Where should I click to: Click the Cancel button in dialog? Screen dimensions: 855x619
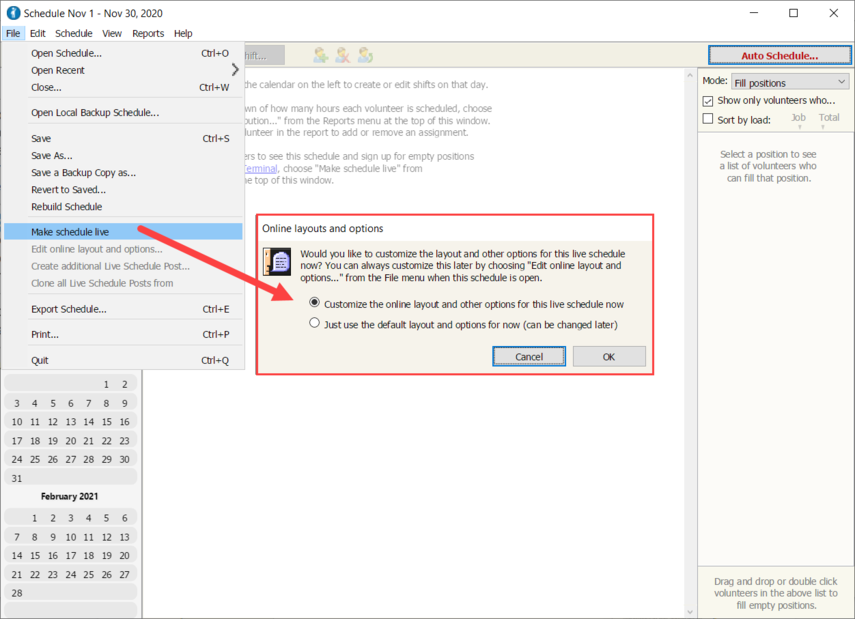529,357
